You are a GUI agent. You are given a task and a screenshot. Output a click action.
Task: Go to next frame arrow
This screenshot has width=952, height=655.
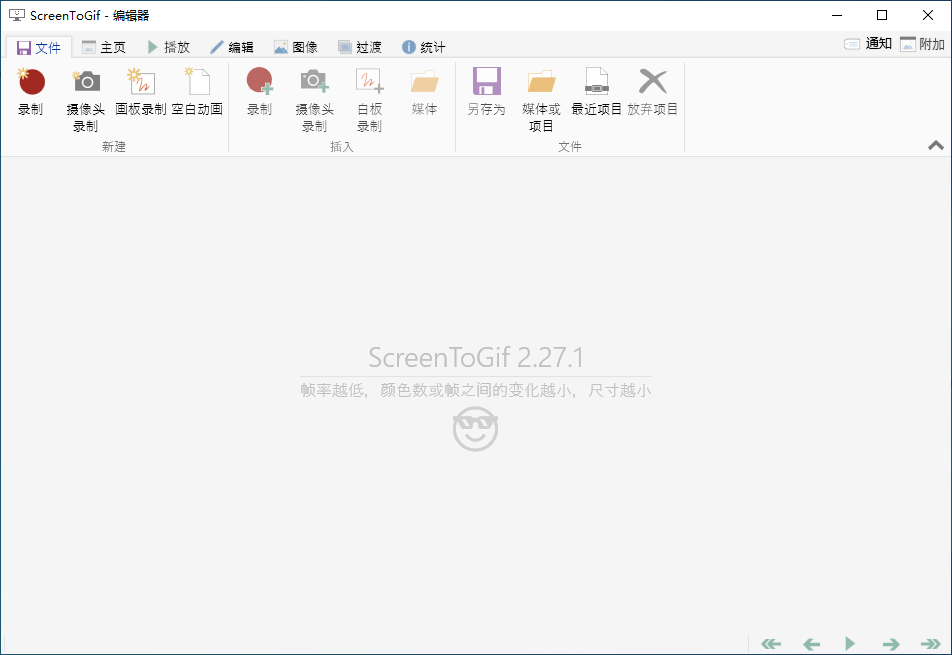coord(891,643)
